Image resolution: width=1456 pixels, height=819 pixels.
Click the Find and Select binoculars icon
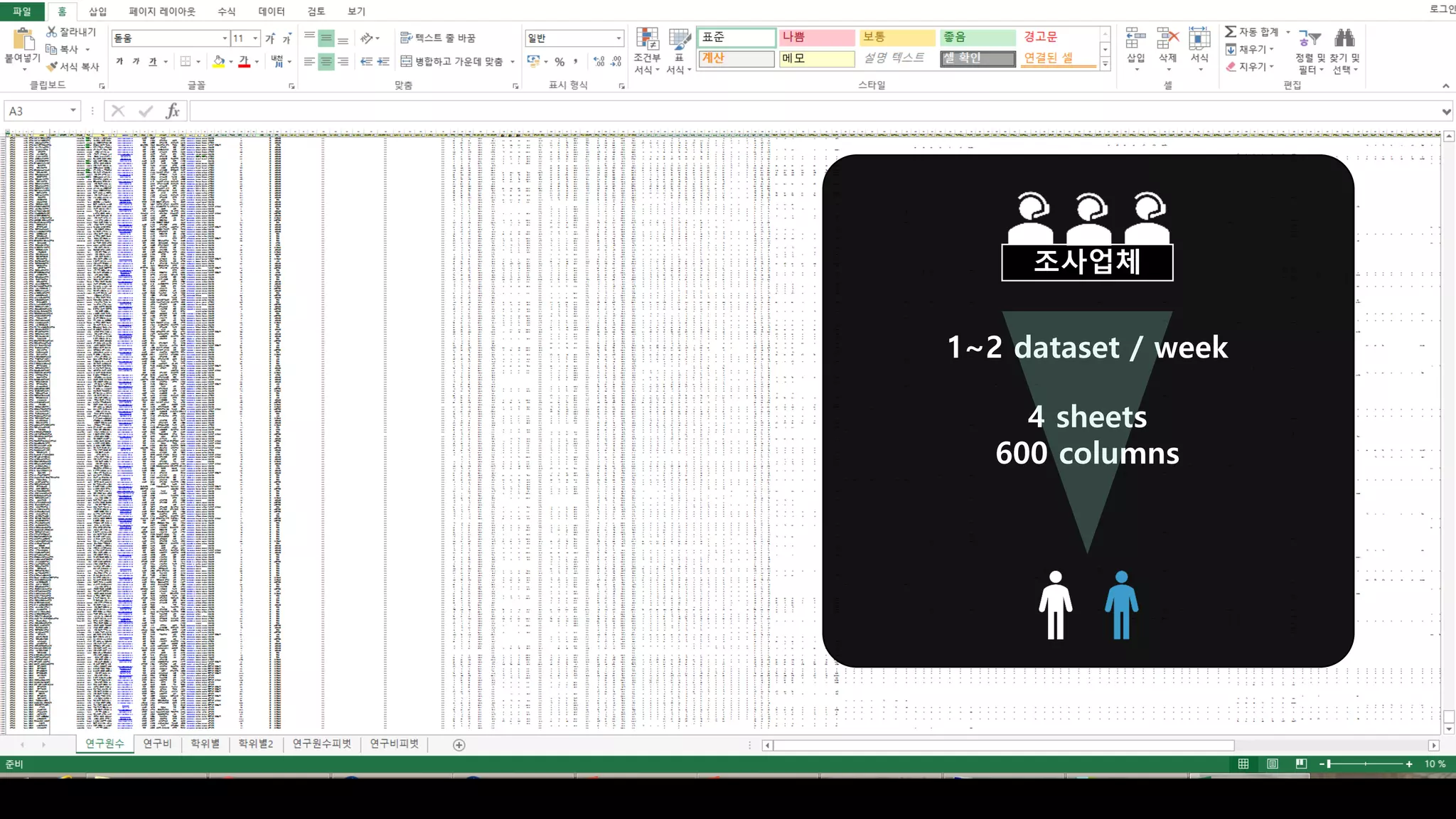coord(1344,39)
